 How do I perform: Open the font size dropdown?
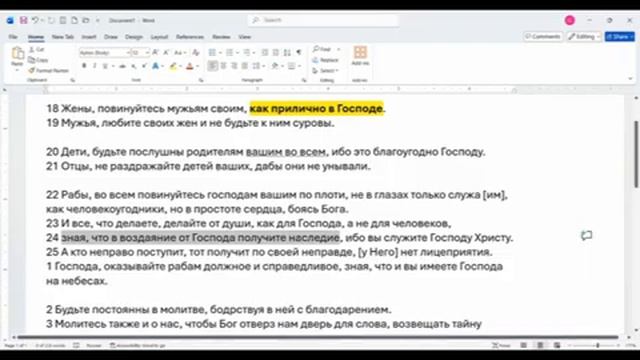[x=147, y=53]
